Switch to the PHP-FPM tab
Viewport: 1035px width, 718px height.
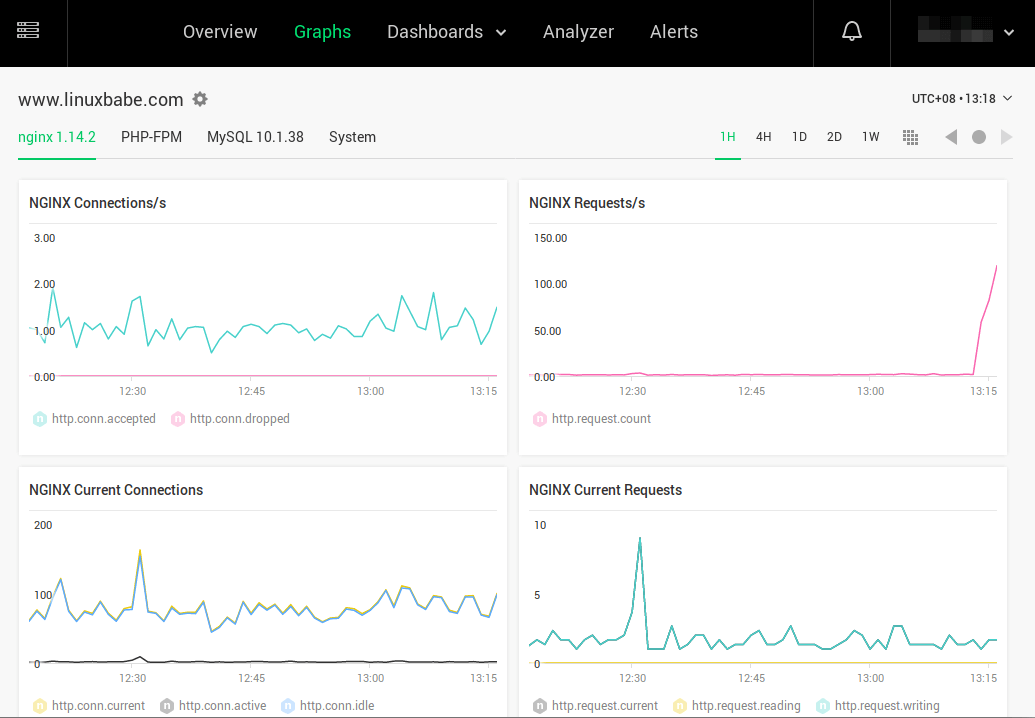click(x=151, y=137)
